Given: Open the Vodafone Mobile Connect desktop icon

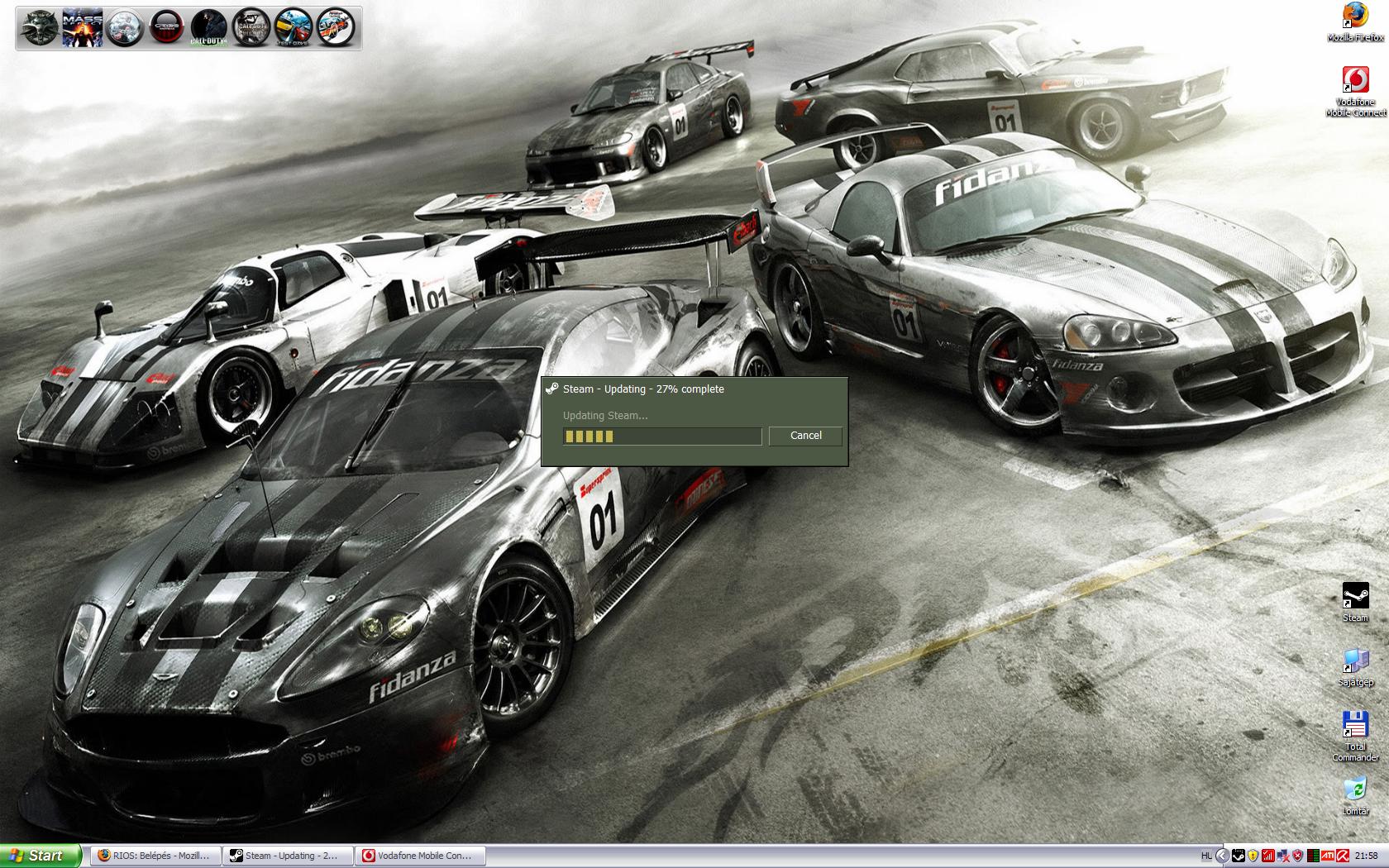Looking at the screenshot, I should pyautogui.click(x=1355, y=92).
